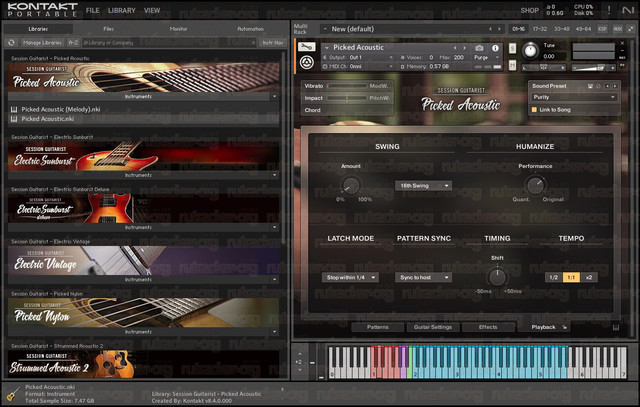Open the Purity sound preset dropdown
This screenshot has width=640, height=407.
pyautogui.click(x=573, y=97)
